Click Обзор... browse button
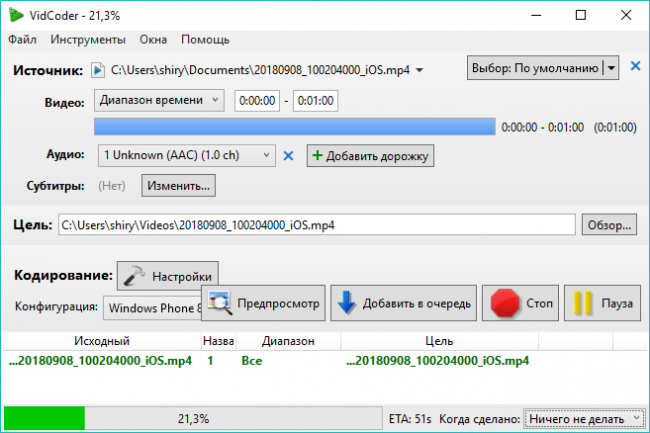Screen dimensions: 650x433 tap(609, 225)
